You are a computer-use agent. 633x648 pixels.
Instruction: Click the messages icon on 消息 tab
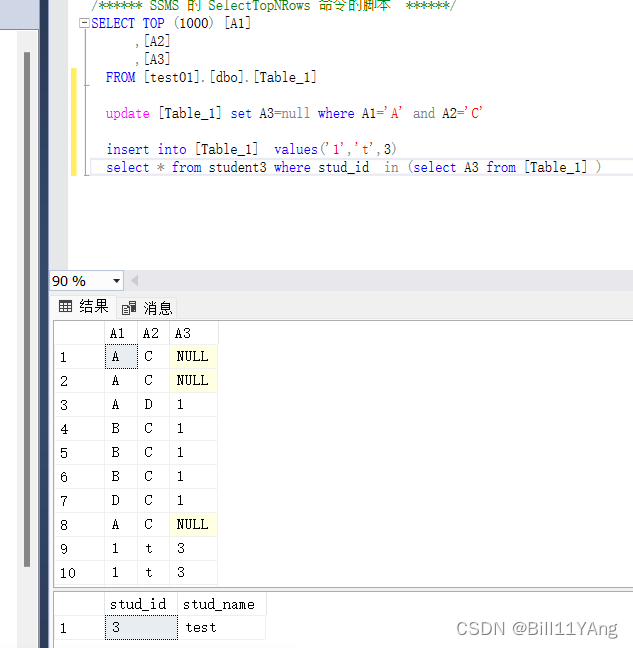pyautogui.click(x=129, y=308)
